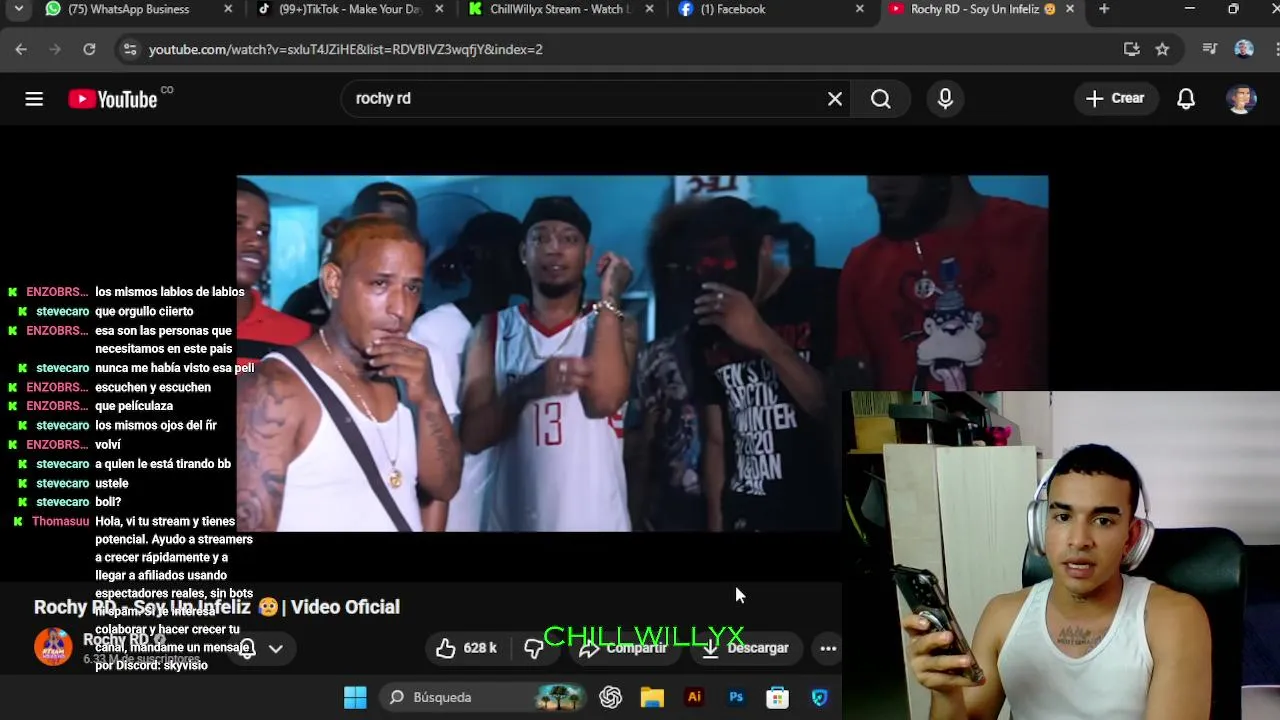Image resolution: width=1280 pixels, height=720 pixels.
Task: Open YouTube notifications bell
Action: 1186,99
